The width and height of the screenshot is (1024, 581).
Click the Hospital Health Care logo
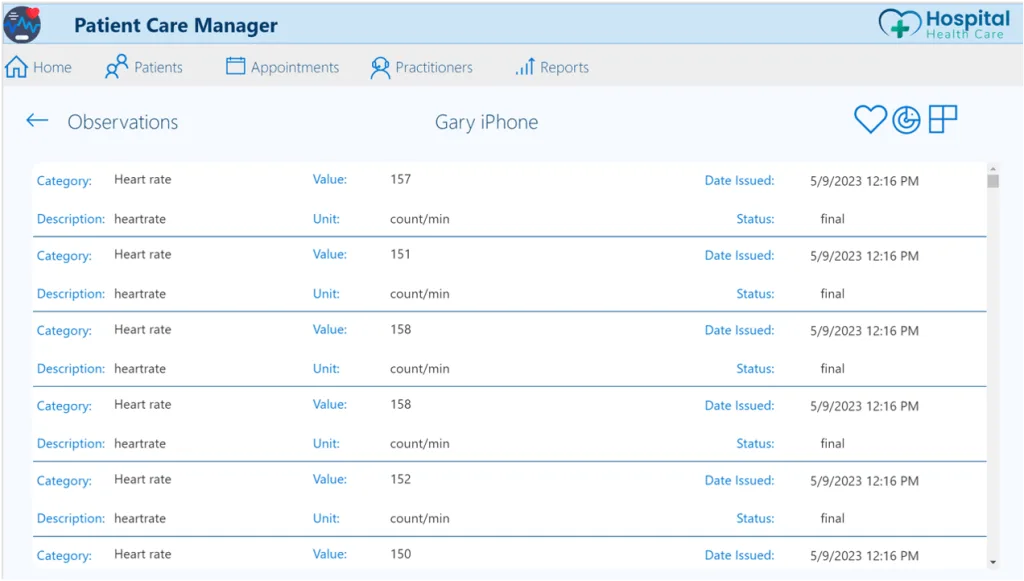[944, 24]
